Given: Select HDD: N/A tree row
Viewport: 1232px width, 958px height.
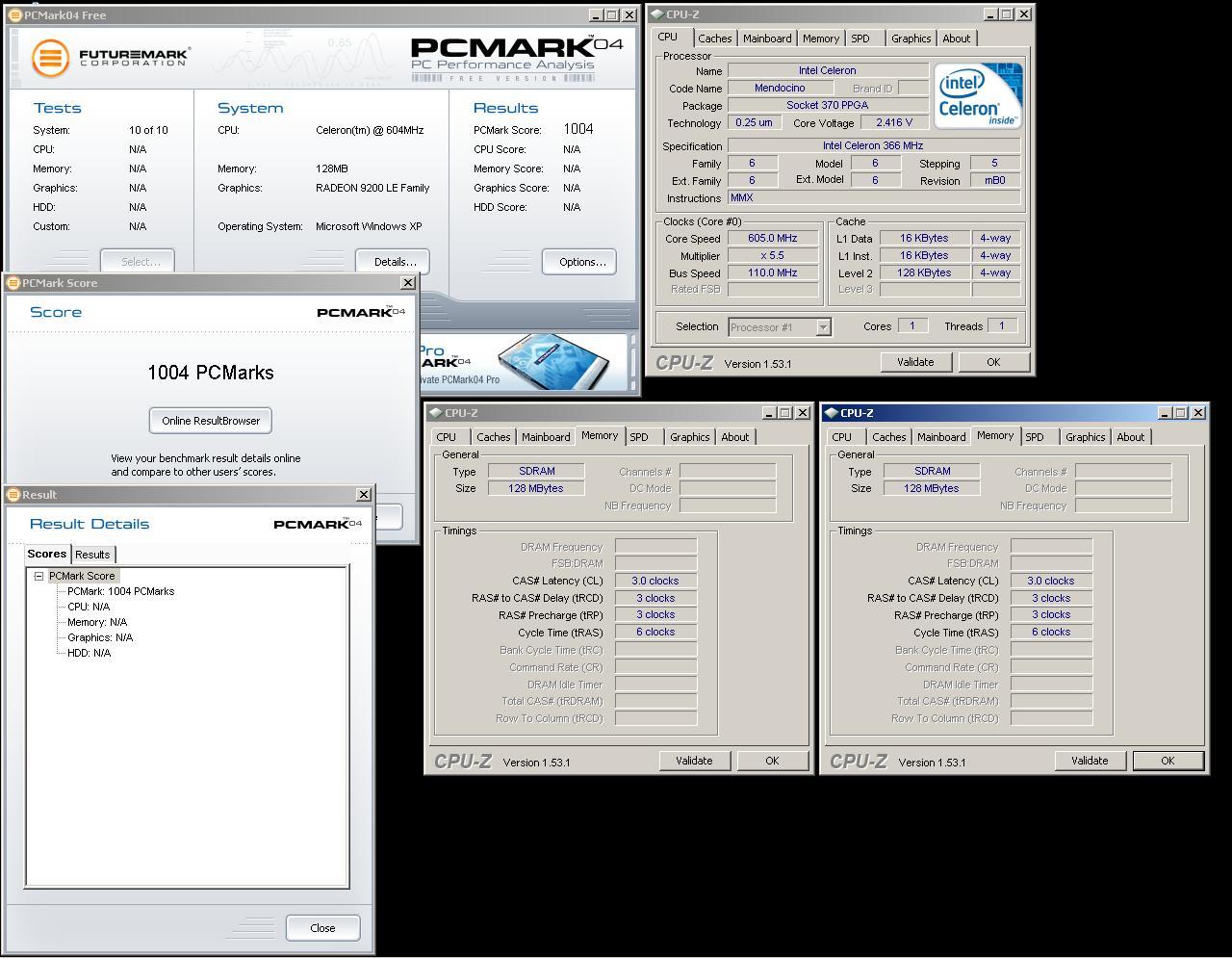Looking at the screenshot, I should coord(89,653).
